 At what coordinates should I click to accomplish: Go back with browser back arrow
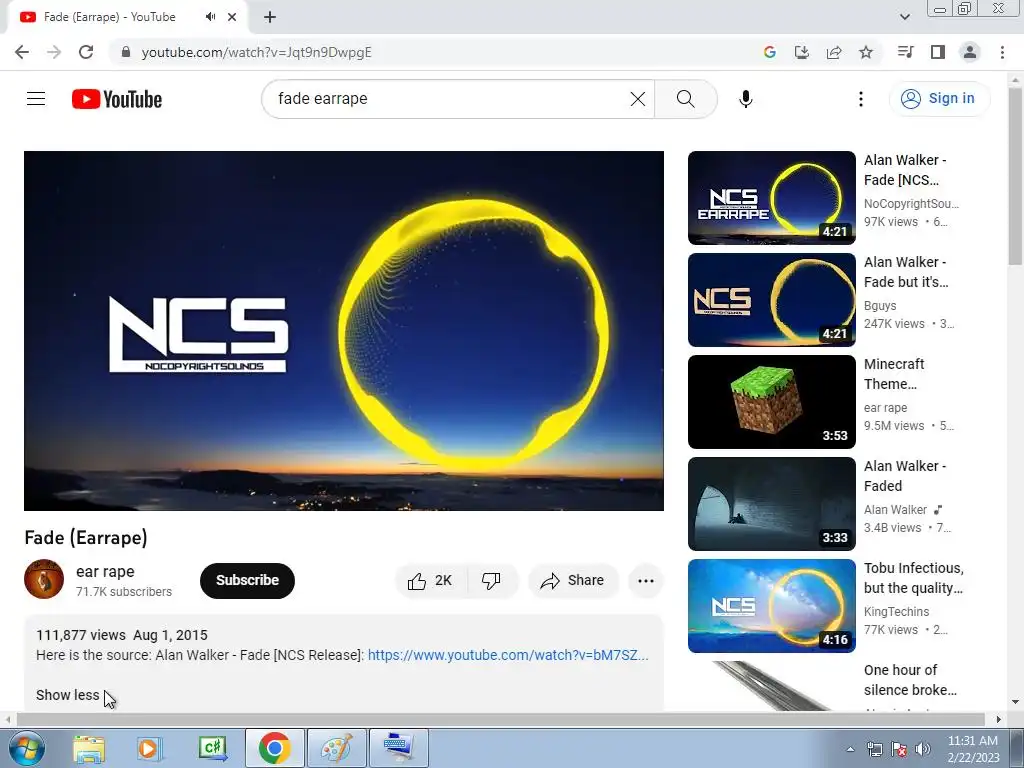click(x=22, y=52)
